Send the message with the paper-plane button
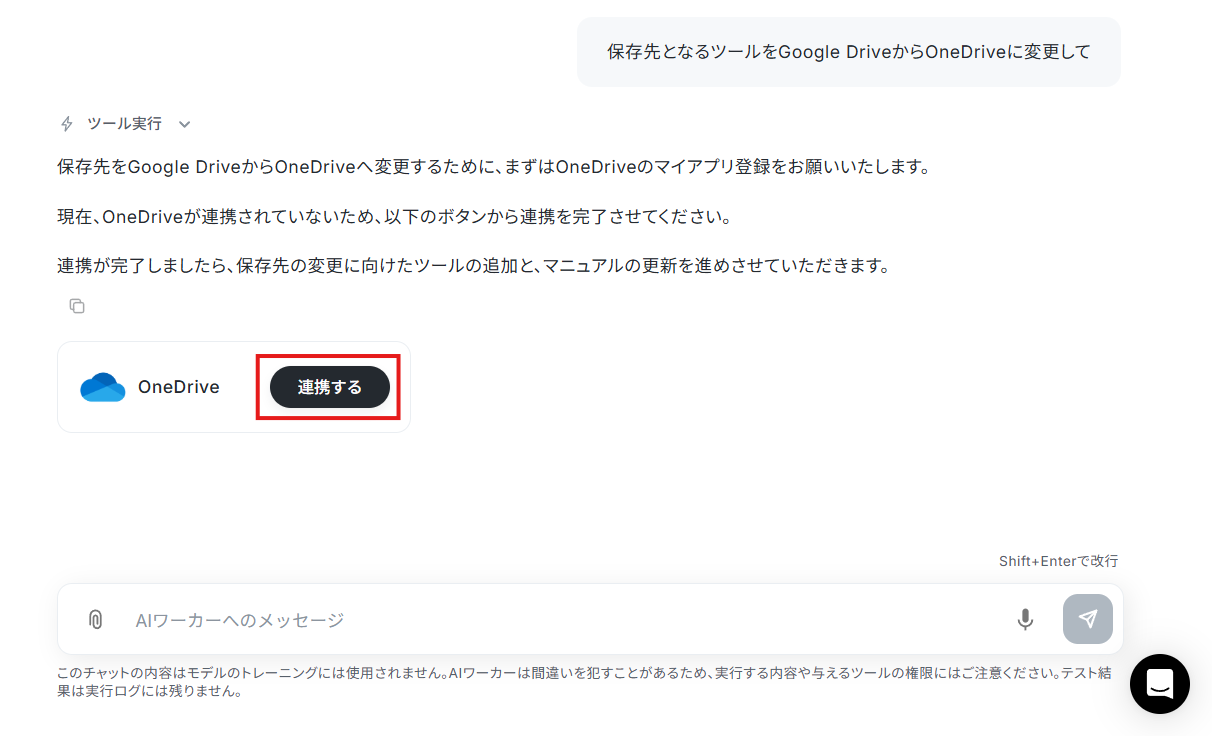The width and height of the screenshot is (1212, 736). [1088, 619]
